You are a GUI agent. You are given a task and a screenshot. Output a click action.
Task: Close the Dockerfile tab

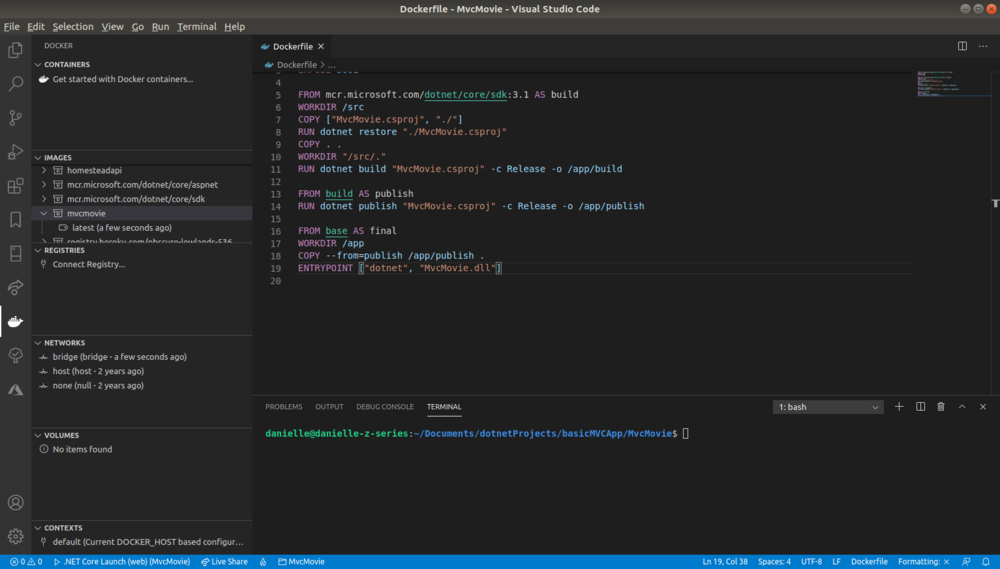321,47
